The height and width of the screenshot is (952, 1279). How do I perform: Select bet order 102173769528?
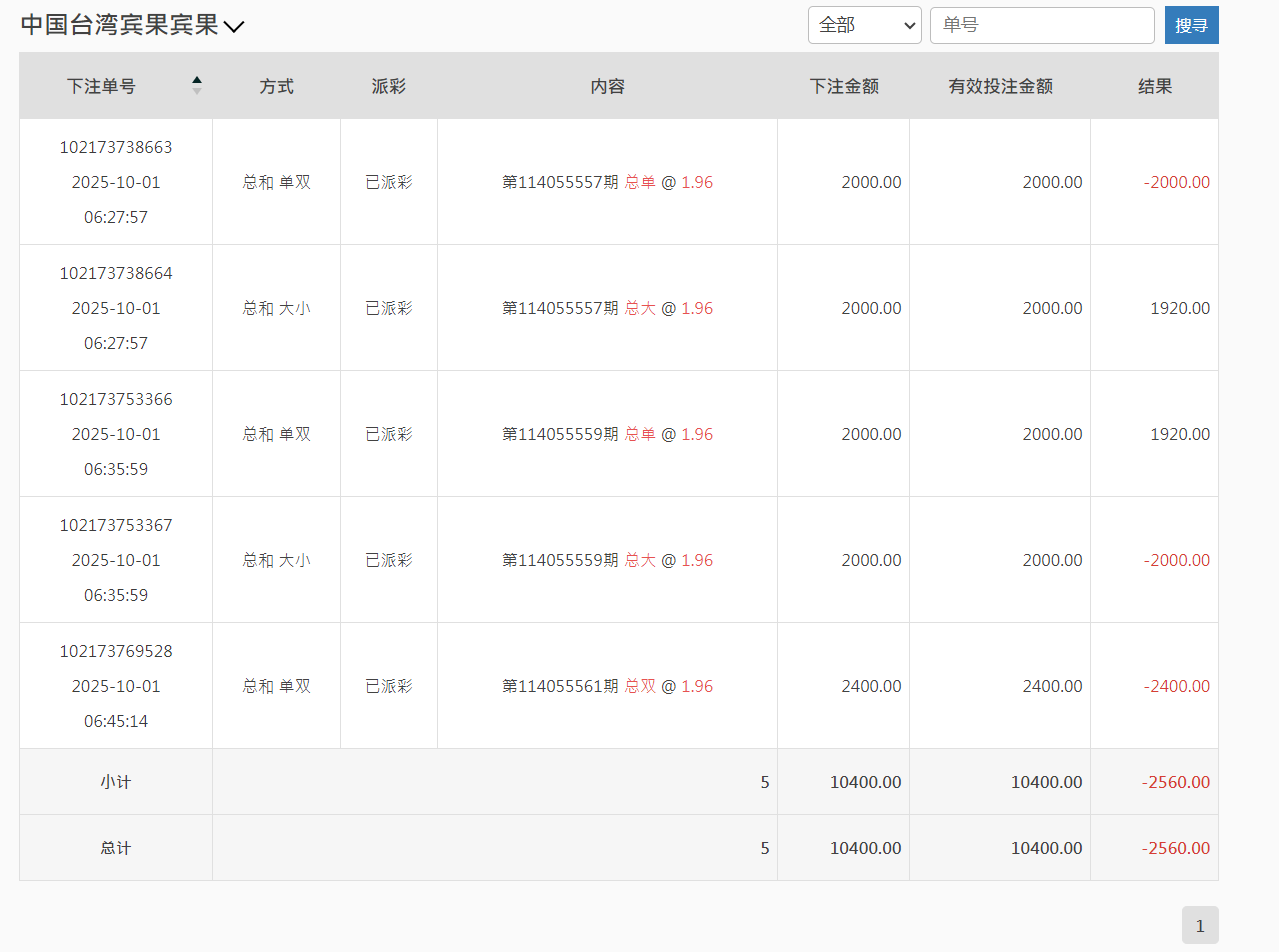(x=115, y=651)
